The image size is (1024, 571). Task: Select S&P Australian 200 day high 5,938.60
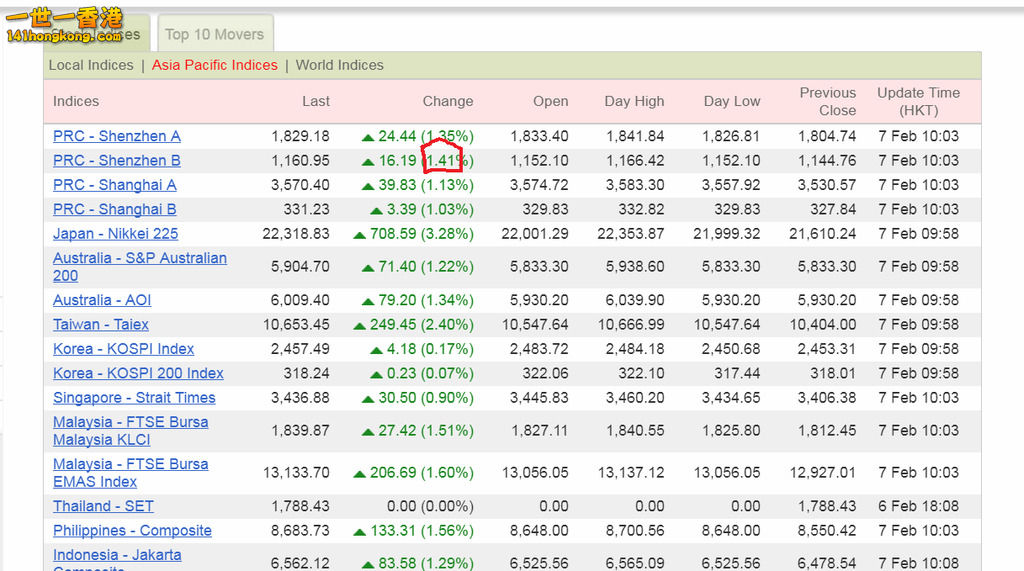pos(635,267)
